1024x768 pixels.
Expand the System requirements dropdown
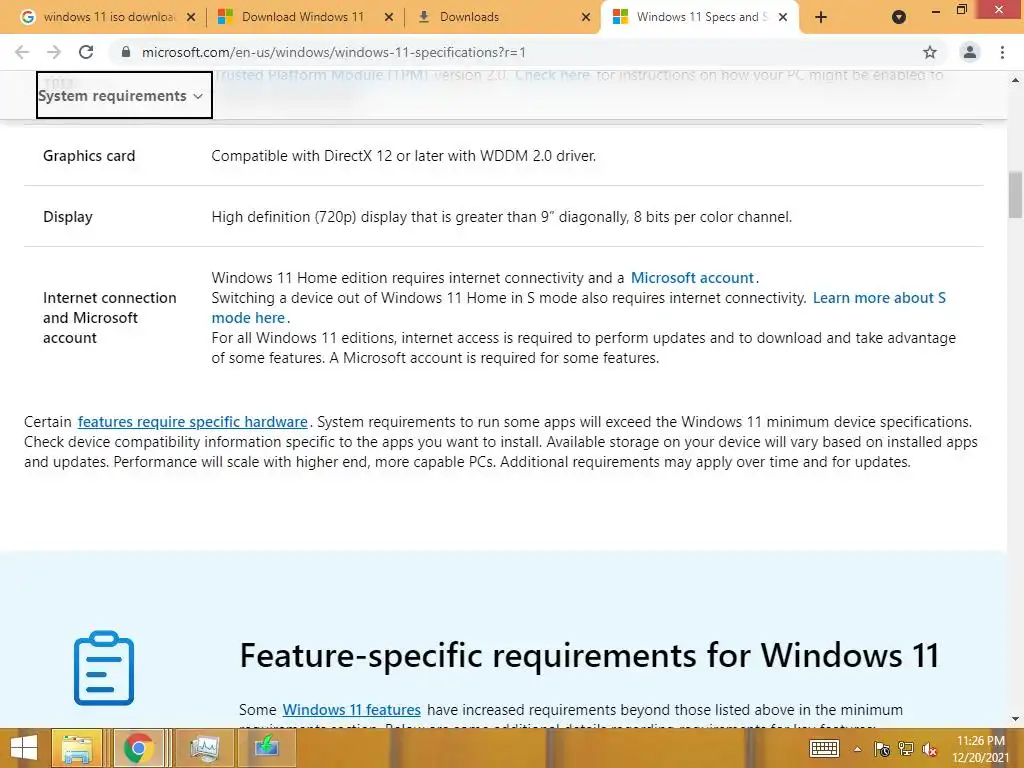pyautogui.click(x=124, y=95)
